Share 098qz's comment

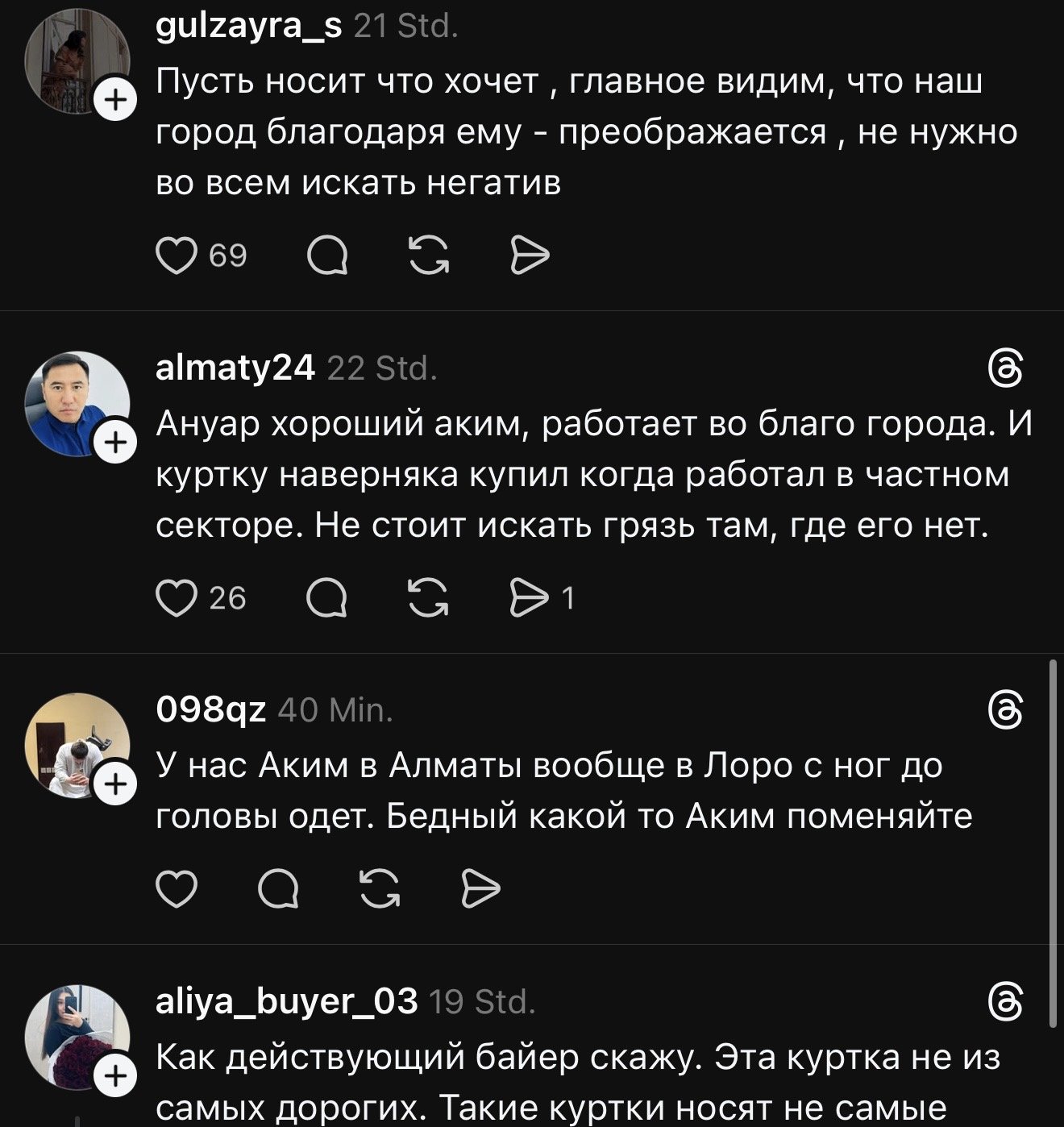pyautogui.click(x=480, y=889)
